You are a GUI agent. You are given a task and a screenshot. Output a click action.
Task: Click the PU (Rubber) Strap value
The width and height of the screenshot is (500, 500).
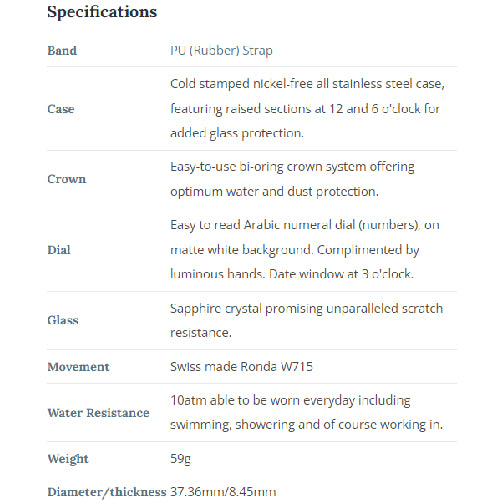tap(221, 51)
